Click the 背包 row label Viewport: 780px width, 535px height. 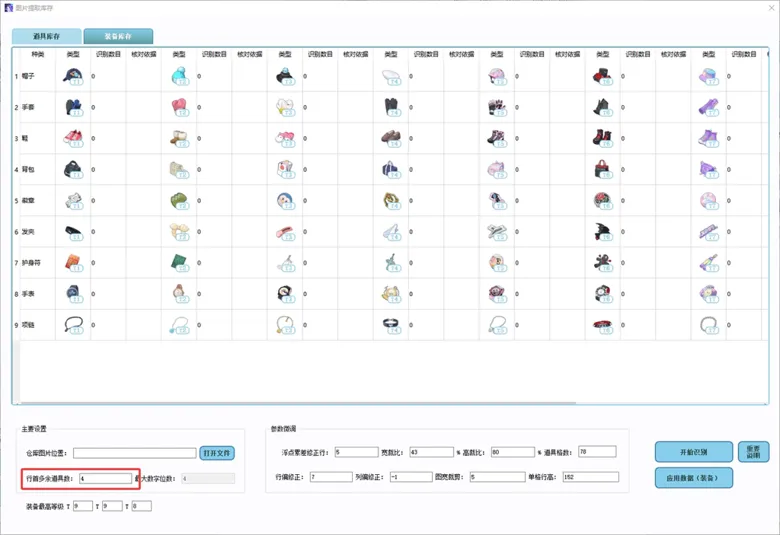[28, 169]
